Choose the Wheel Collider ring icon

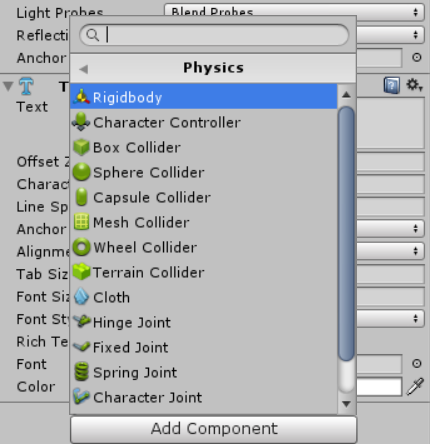tap(81, 247)
